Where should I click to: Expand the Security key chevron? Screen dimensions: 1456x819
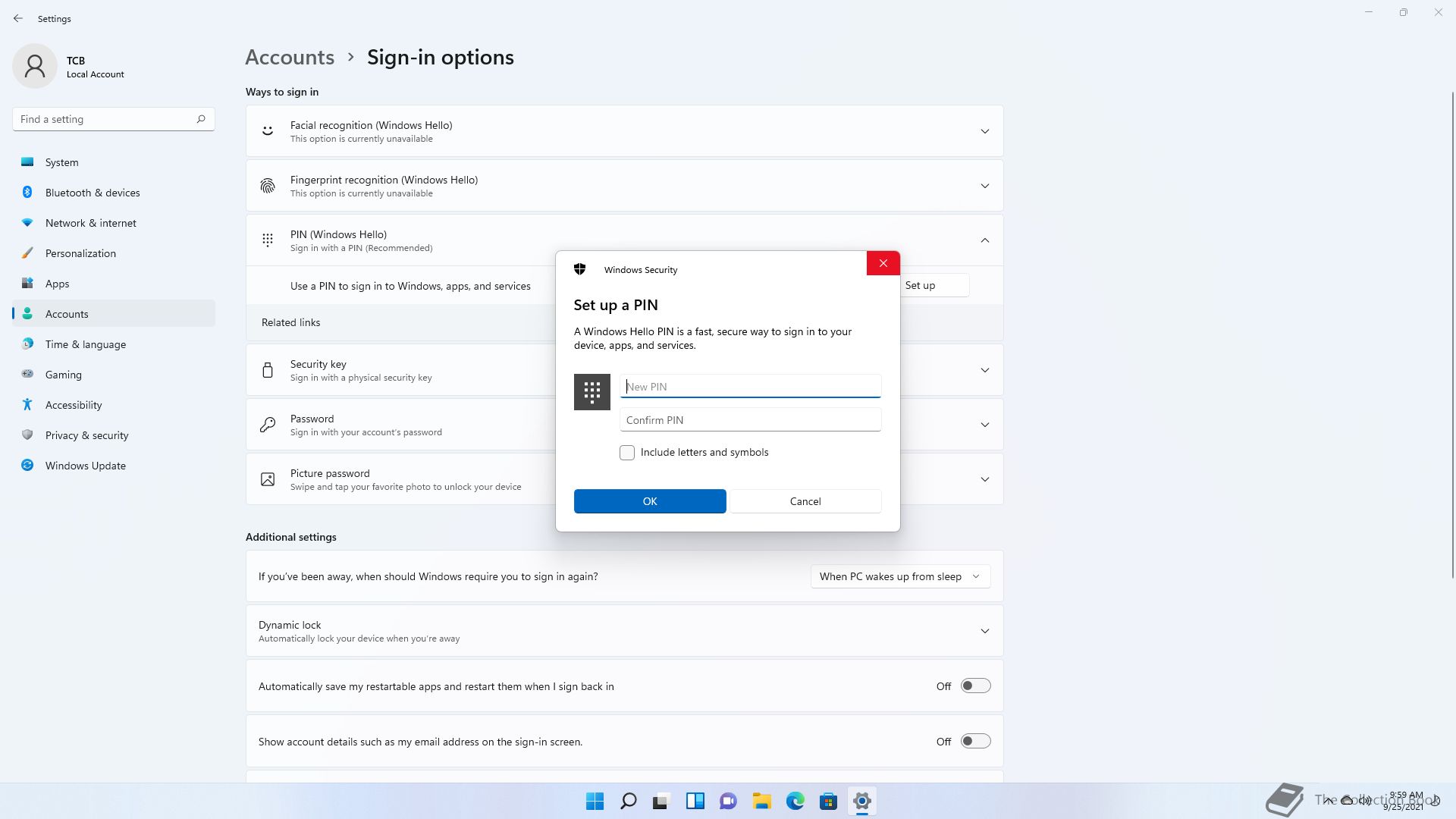[x=985, y=370]
